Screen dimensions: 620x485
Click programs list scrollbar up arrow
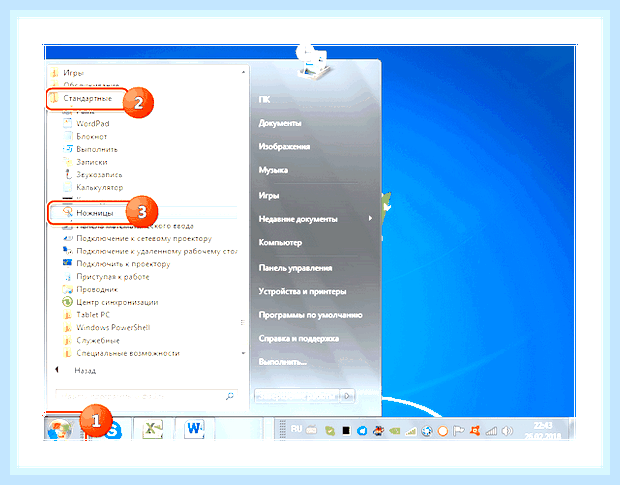pyautogui.click(x=243, y=72)
